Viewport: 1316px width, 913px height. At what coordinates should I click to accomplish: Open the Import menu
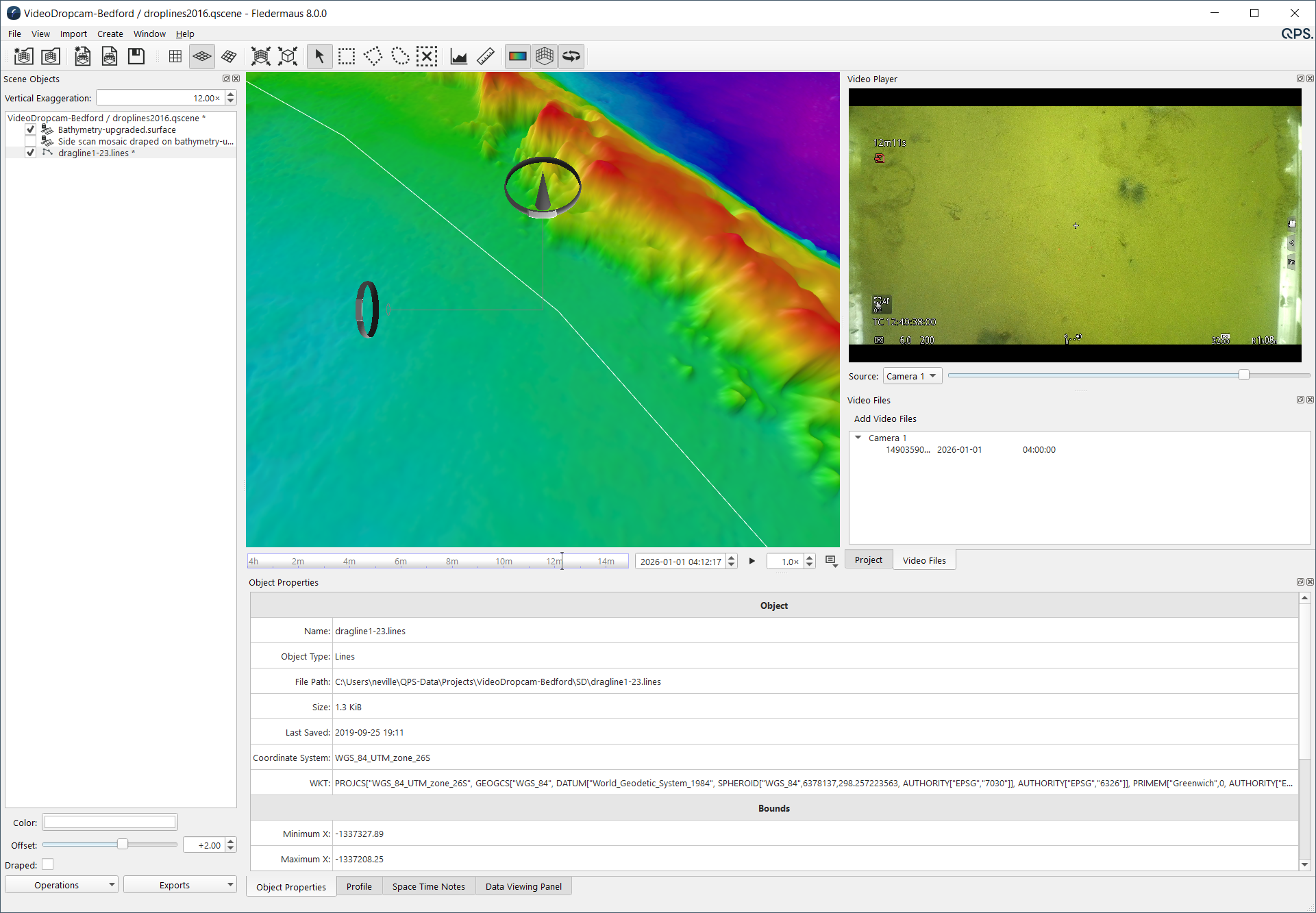point(73,34)
